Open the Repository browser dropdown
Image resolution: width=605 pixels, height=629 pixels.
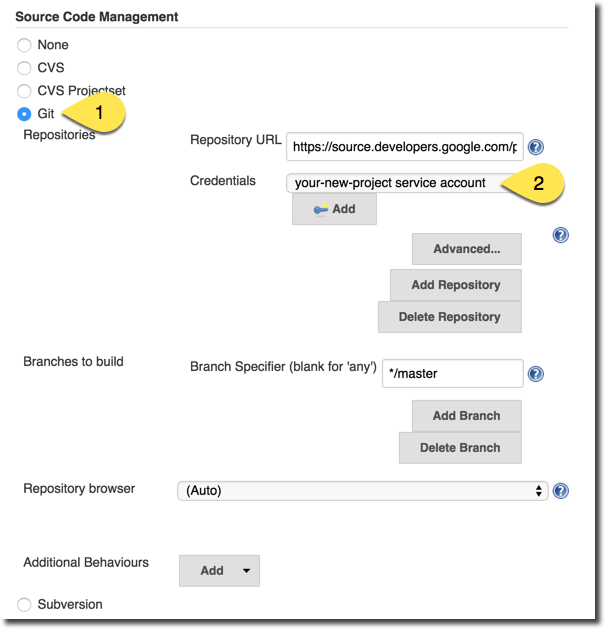(363, 491)
